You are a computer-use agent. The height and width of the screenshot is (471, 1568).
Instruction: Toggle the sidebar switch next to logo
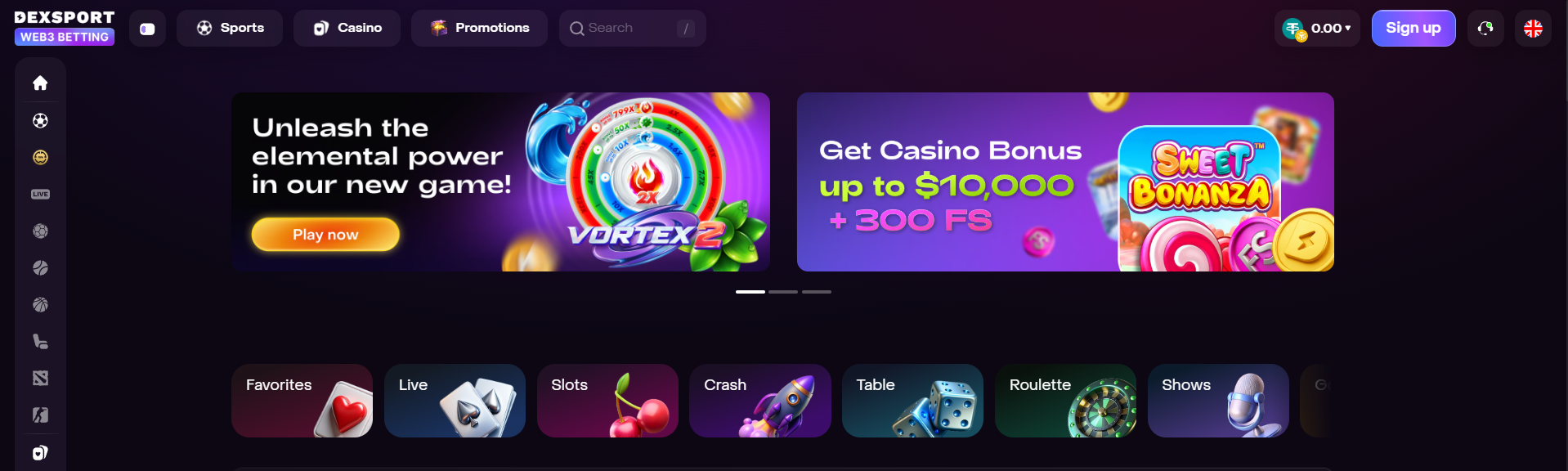[147, 29]
